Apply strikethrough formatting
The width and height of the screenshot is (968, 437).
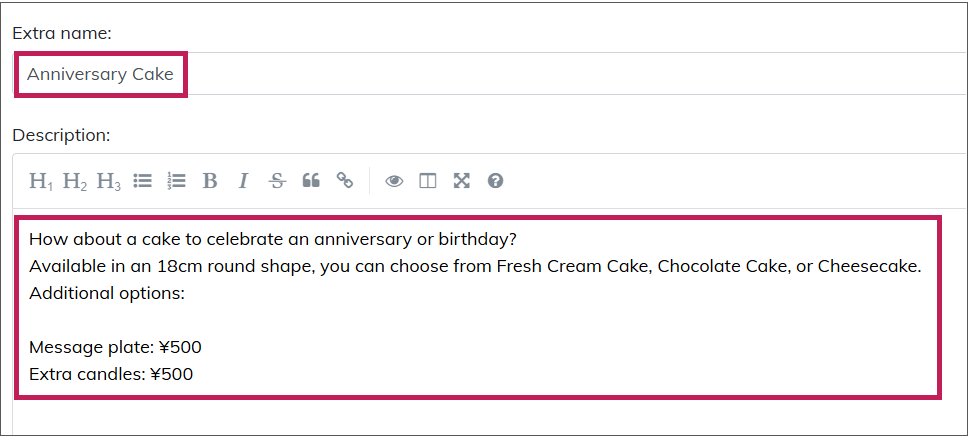tap(277, 180)
